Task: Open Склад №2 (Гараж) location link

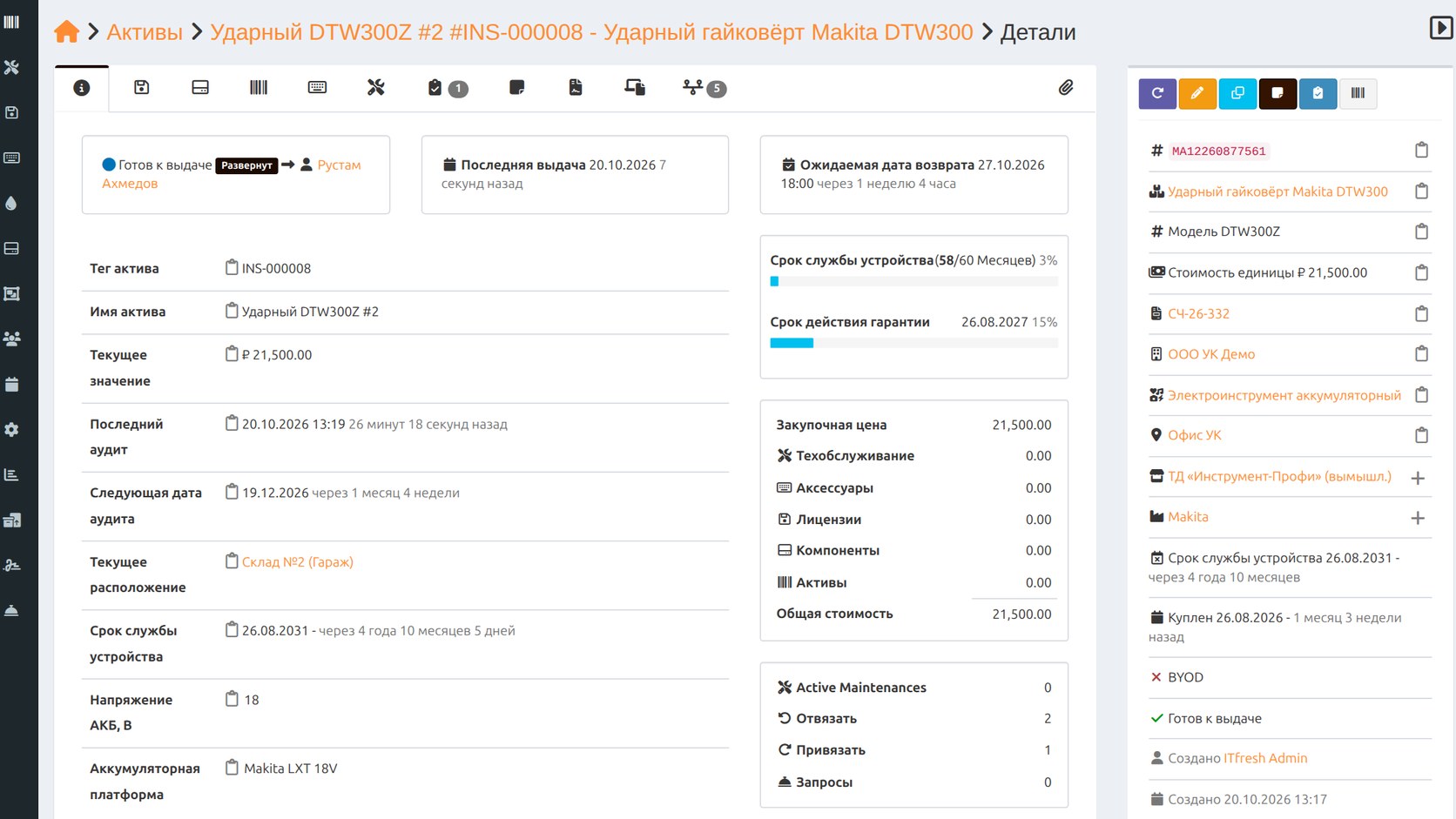Action: pyautogui.click(x=298, y=562)
